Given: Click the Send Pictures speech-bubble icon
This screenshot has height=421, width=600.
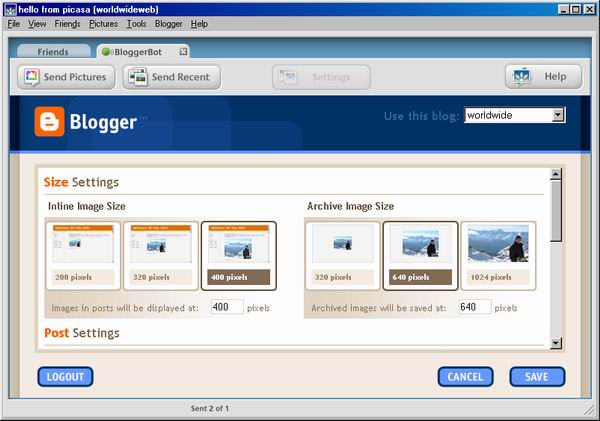Looking at the screenshot, I should 31,77.
